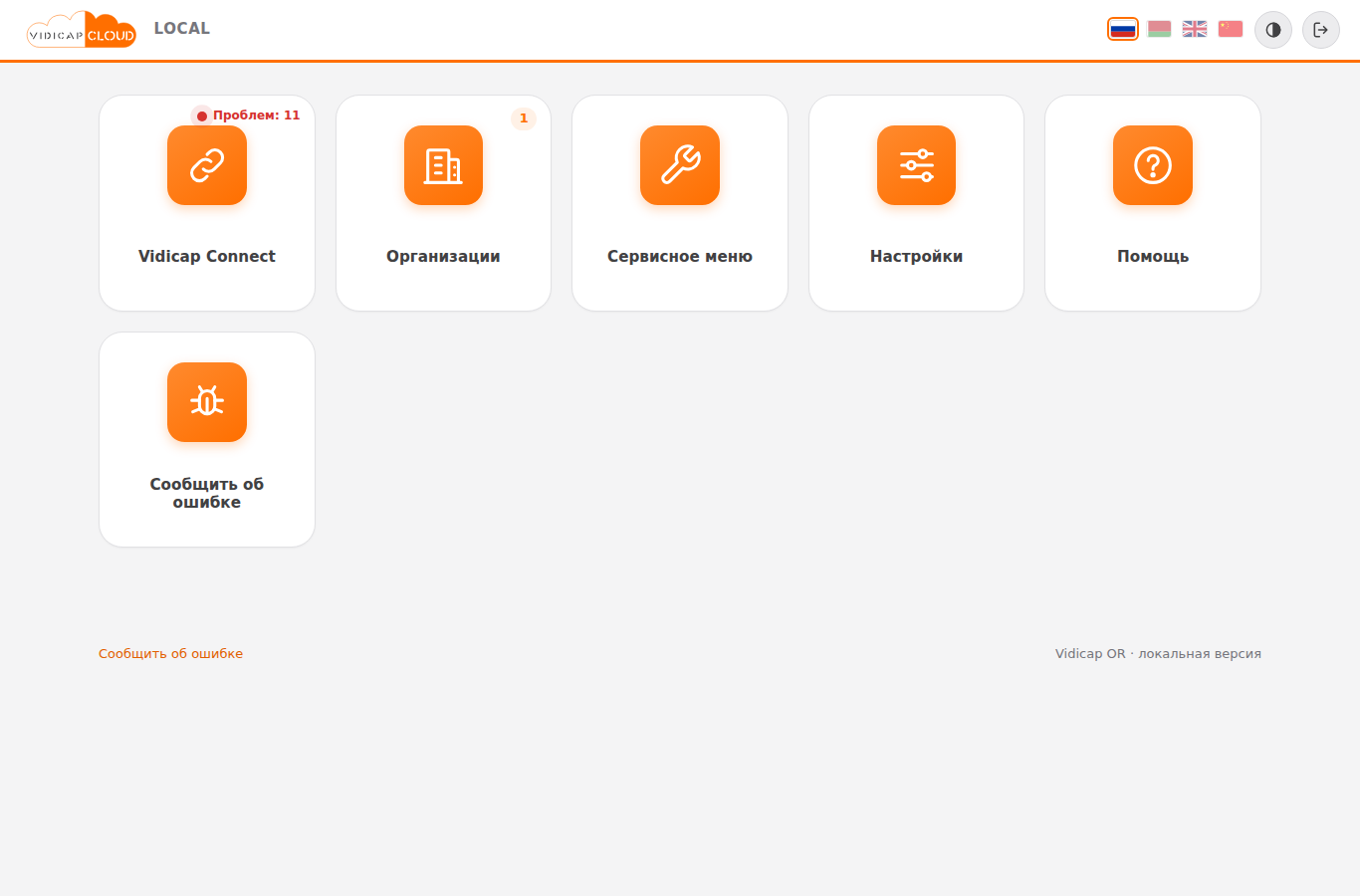This screenshot has width=1360, height=896.
Task: Click the Vidicap Cloud logo
Action: pyautogui.click(x=82, y=30)
